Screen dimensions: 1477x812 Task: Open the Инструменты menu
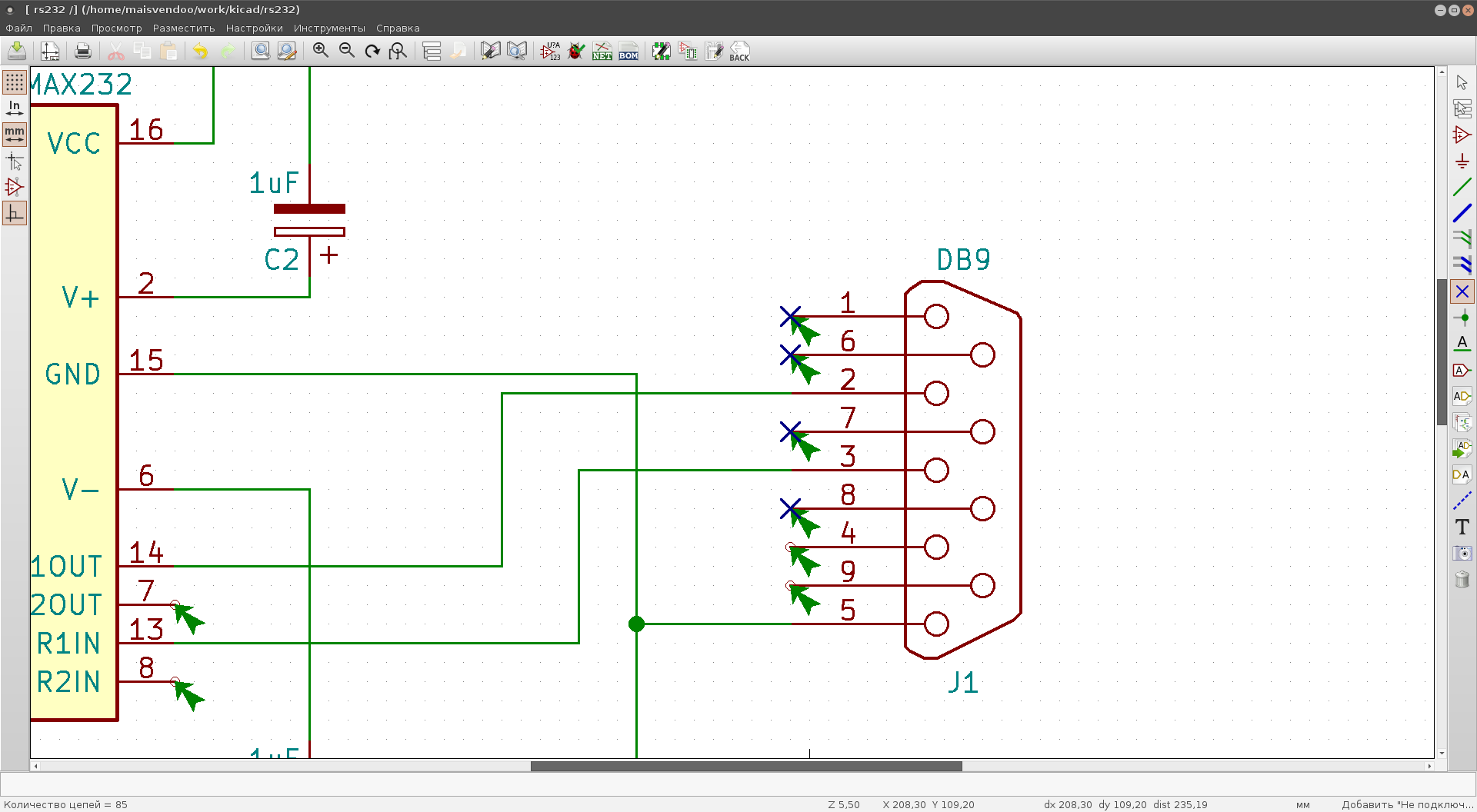pos(329,28)
